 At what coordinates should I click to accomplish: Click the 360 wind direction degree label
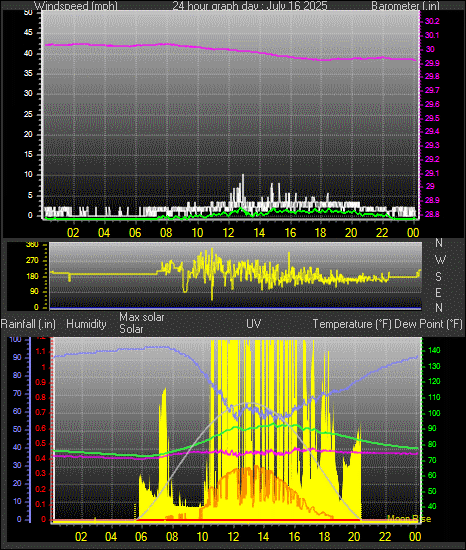pyautogui.click(x=32, y=245)
